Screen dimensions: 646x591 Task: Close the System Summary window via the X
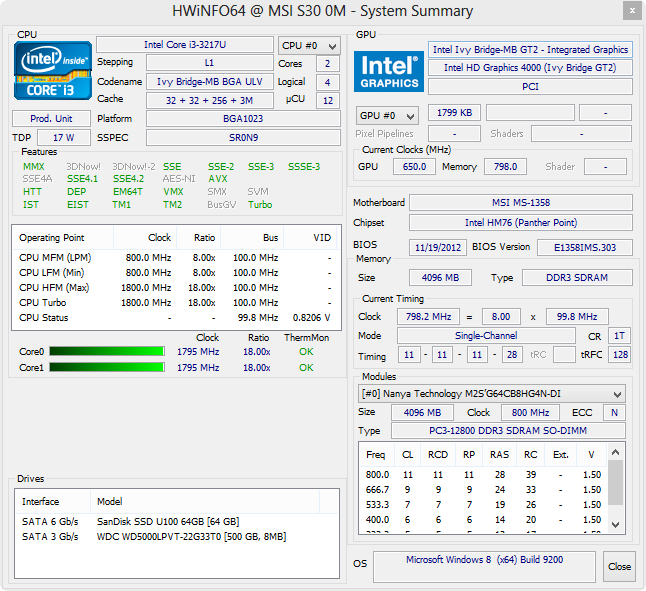tap(632, 11)
